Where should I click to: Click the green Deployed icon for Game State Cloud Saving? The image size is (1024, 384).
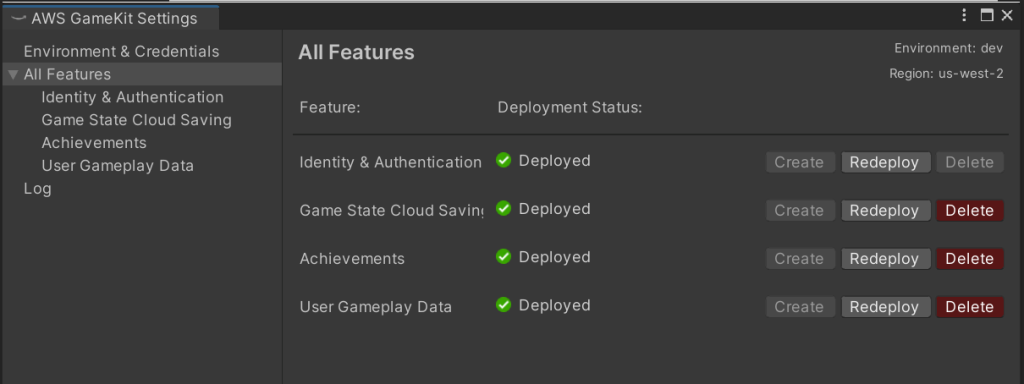coord(503,208)
